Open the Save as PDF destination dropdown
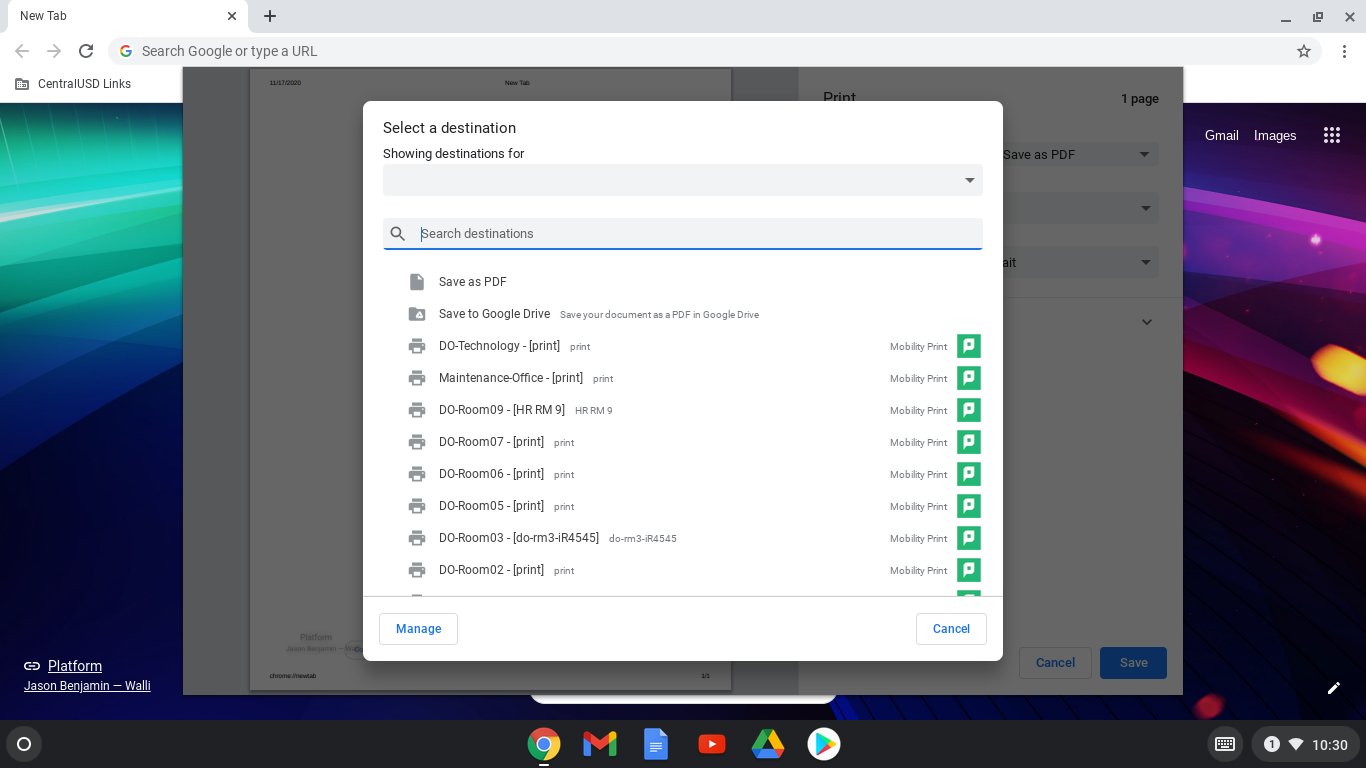This screenshot has height=768, width=1366. pyautogui.click(x=1081, y=155)
